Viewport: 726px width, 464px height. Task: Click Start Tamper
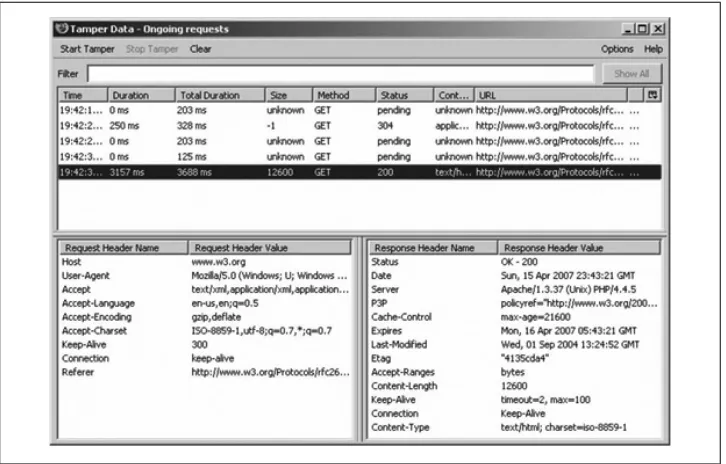pyautogui.click(x=87, y=49)
